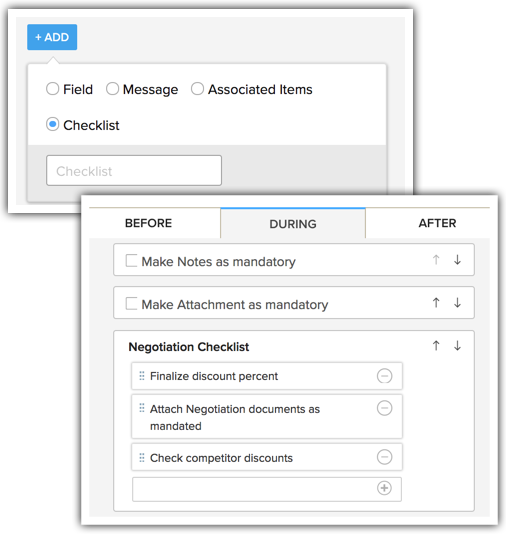Move Negotiation Checklist section down
The image size is (506, 534).
tap(457, 346)
